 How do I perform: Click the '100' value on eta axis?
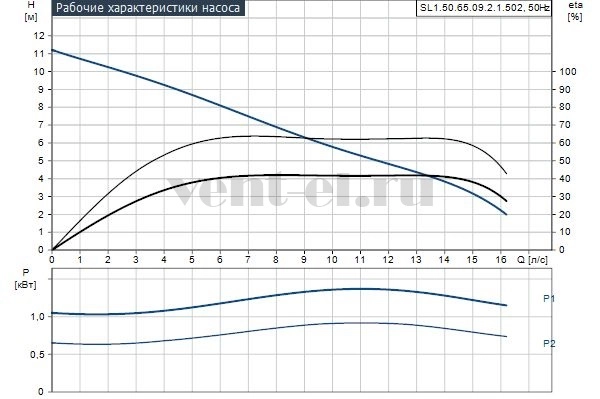point(568,72)
